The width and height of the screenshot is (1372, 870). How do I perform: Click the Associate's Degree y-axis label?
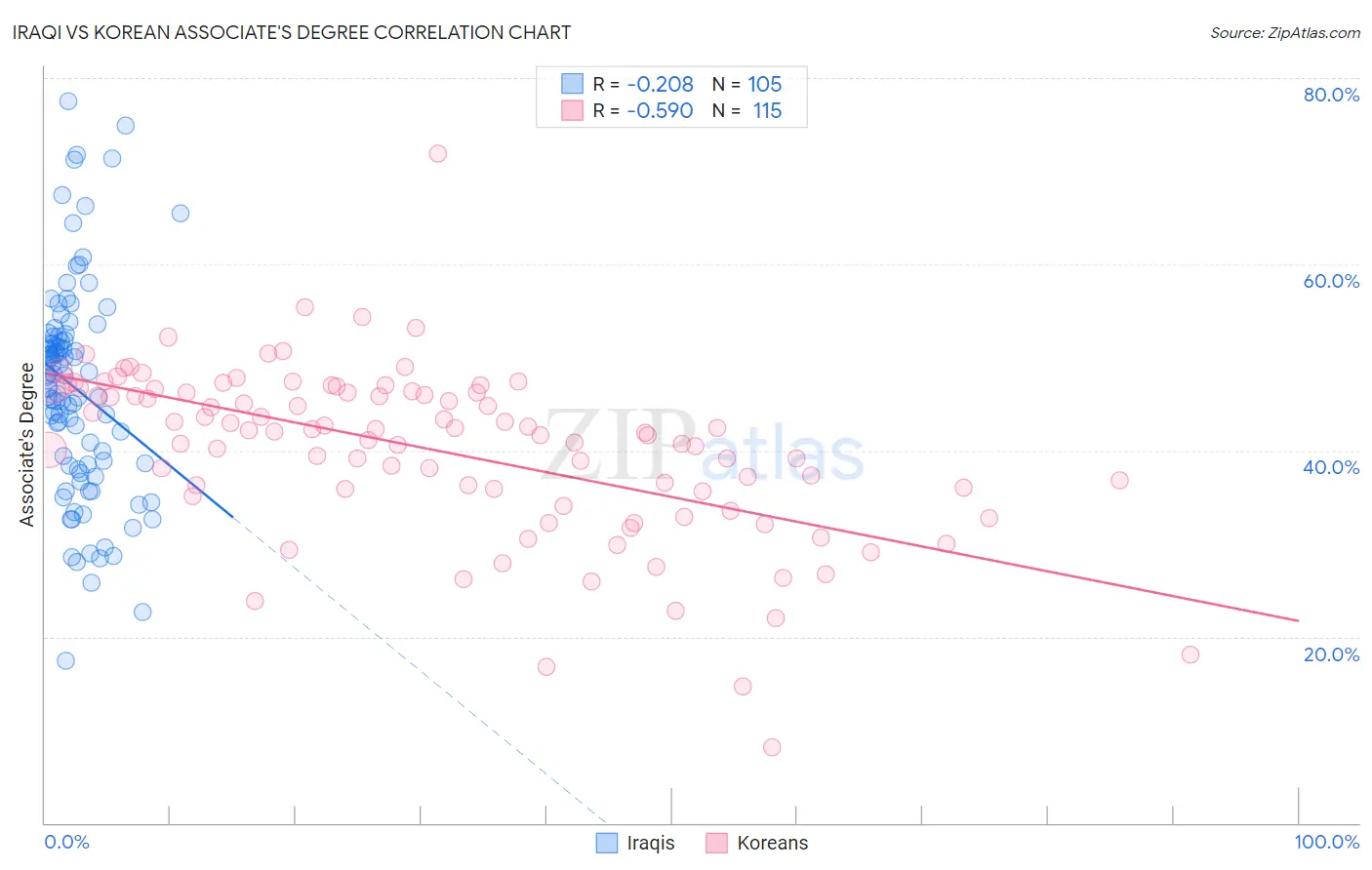pos(27,445)
